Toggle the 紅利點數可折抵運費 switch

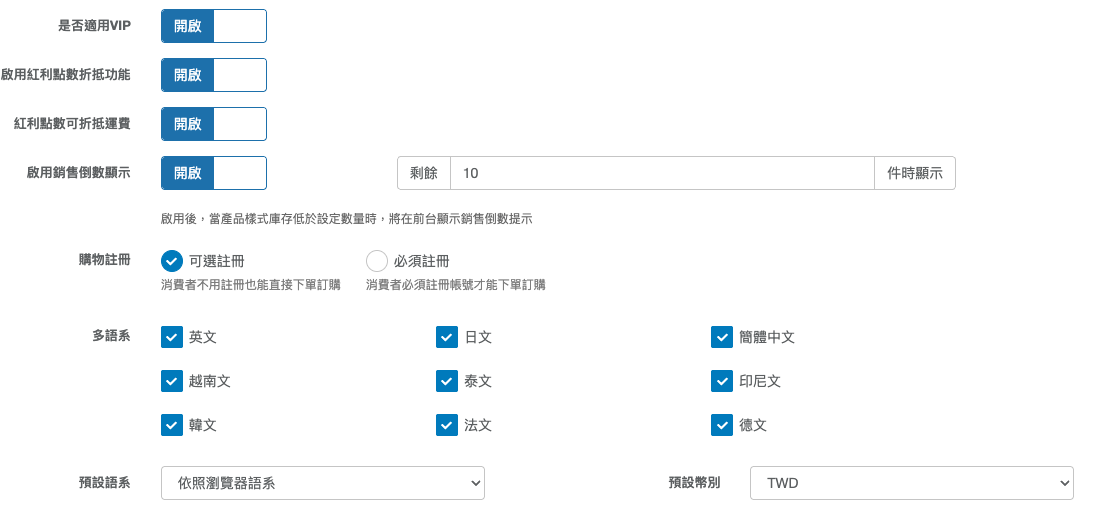click(214, 124)
